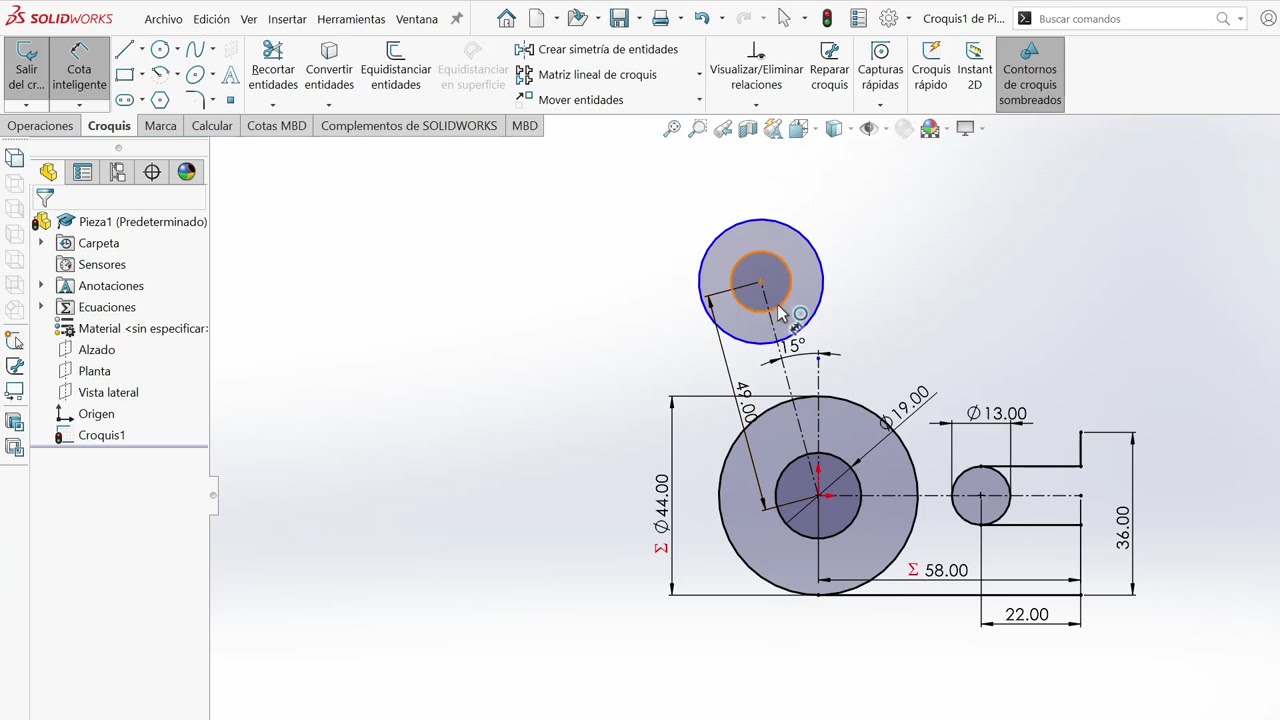Toggle Cota inteligente smart dimension tool
The width and height of the screenshot is (1280, 720).
79,67
